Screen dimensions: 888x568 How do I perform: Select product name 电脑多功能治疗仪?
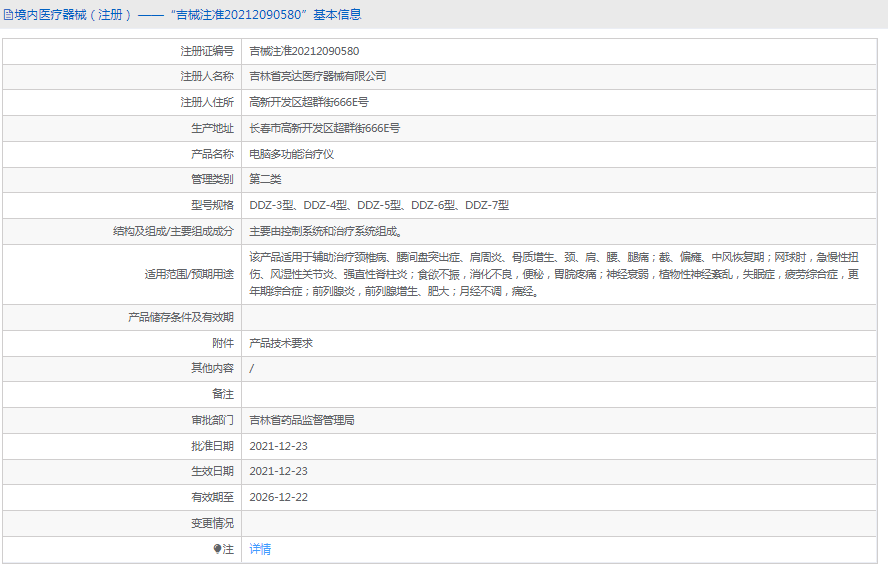click(x=292, y=154)
